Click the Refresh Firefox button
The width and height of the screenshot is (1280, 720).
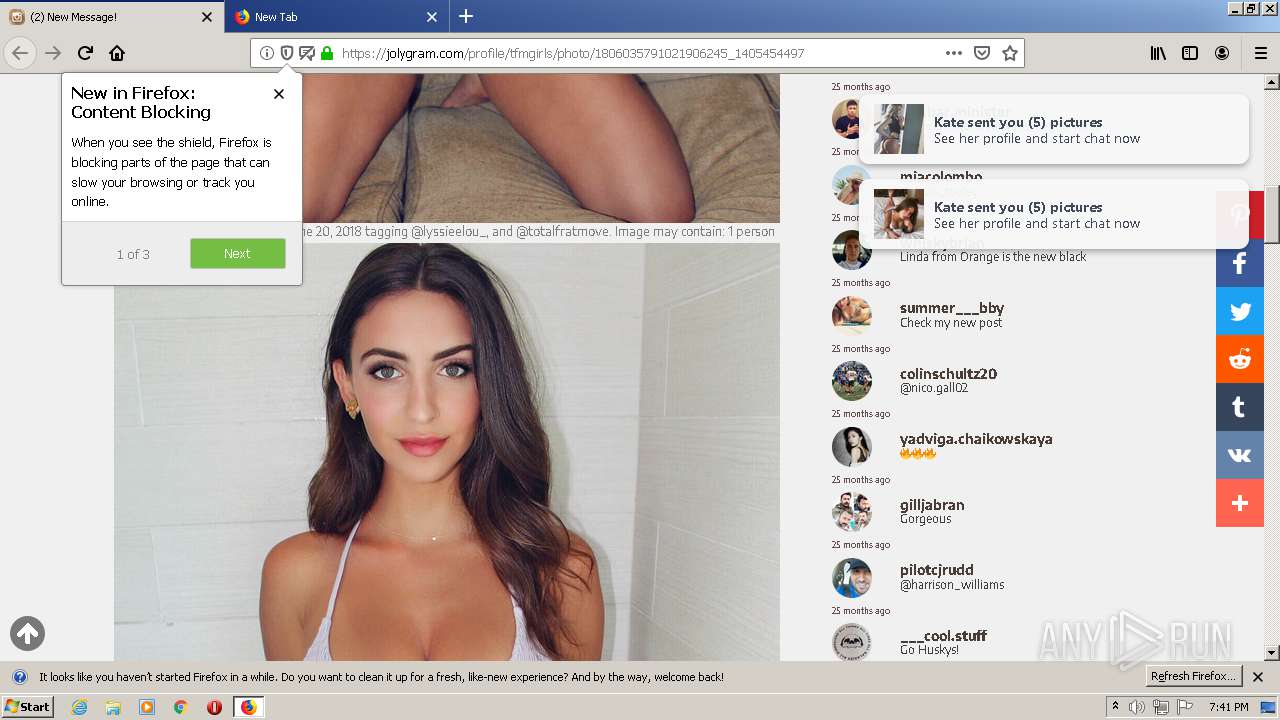pyautogui.click(x=1193, y=677)
